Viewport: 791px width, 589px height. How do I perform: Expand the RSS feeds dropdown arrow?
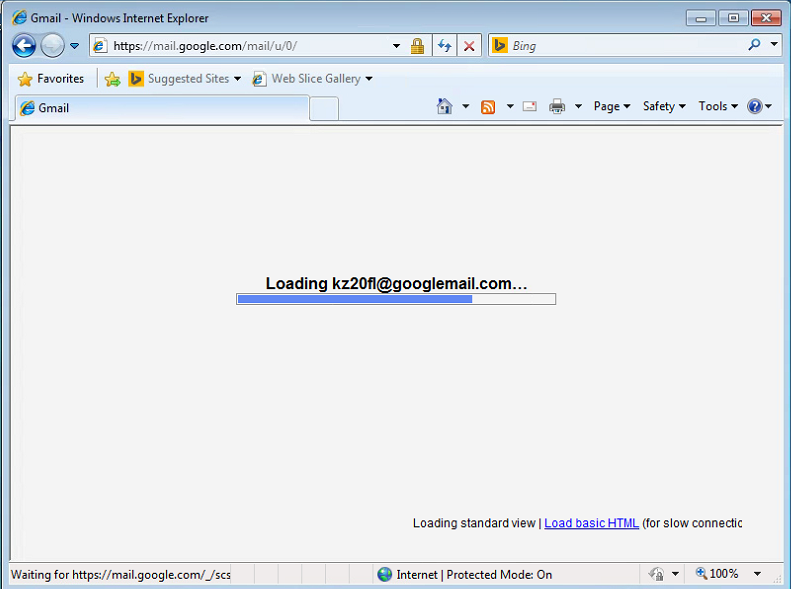point(510,106)
